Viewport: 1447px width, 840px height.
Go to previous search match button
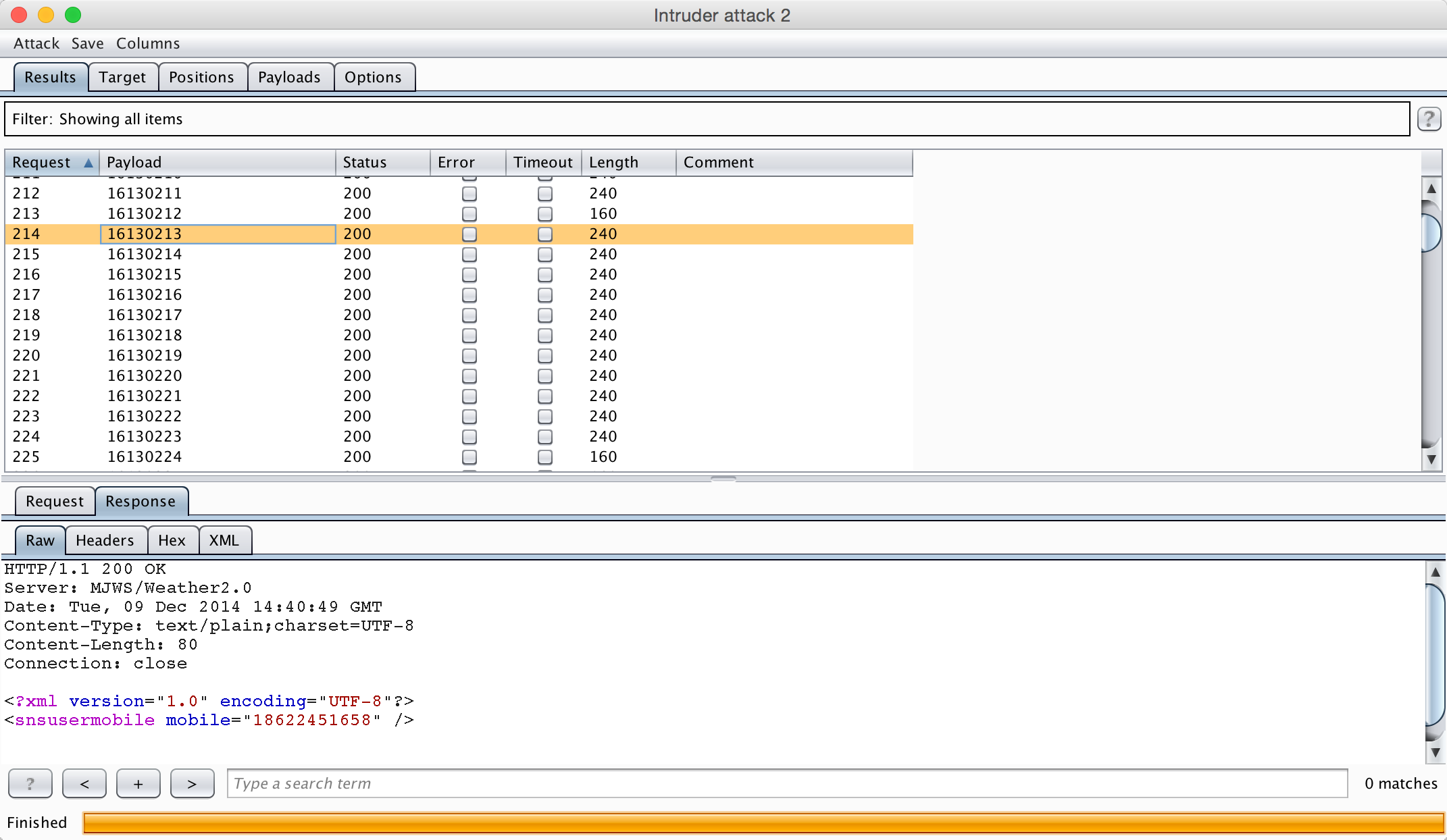[84, 783]
